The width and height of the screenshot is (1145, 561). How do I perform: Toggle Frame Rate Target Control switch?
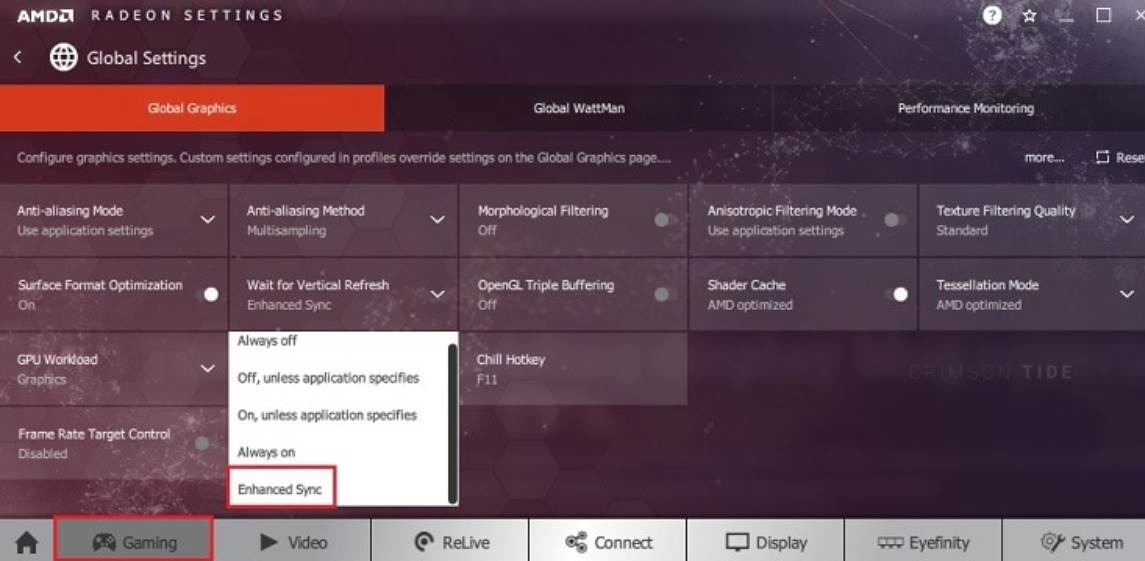(x=205, y=443)
